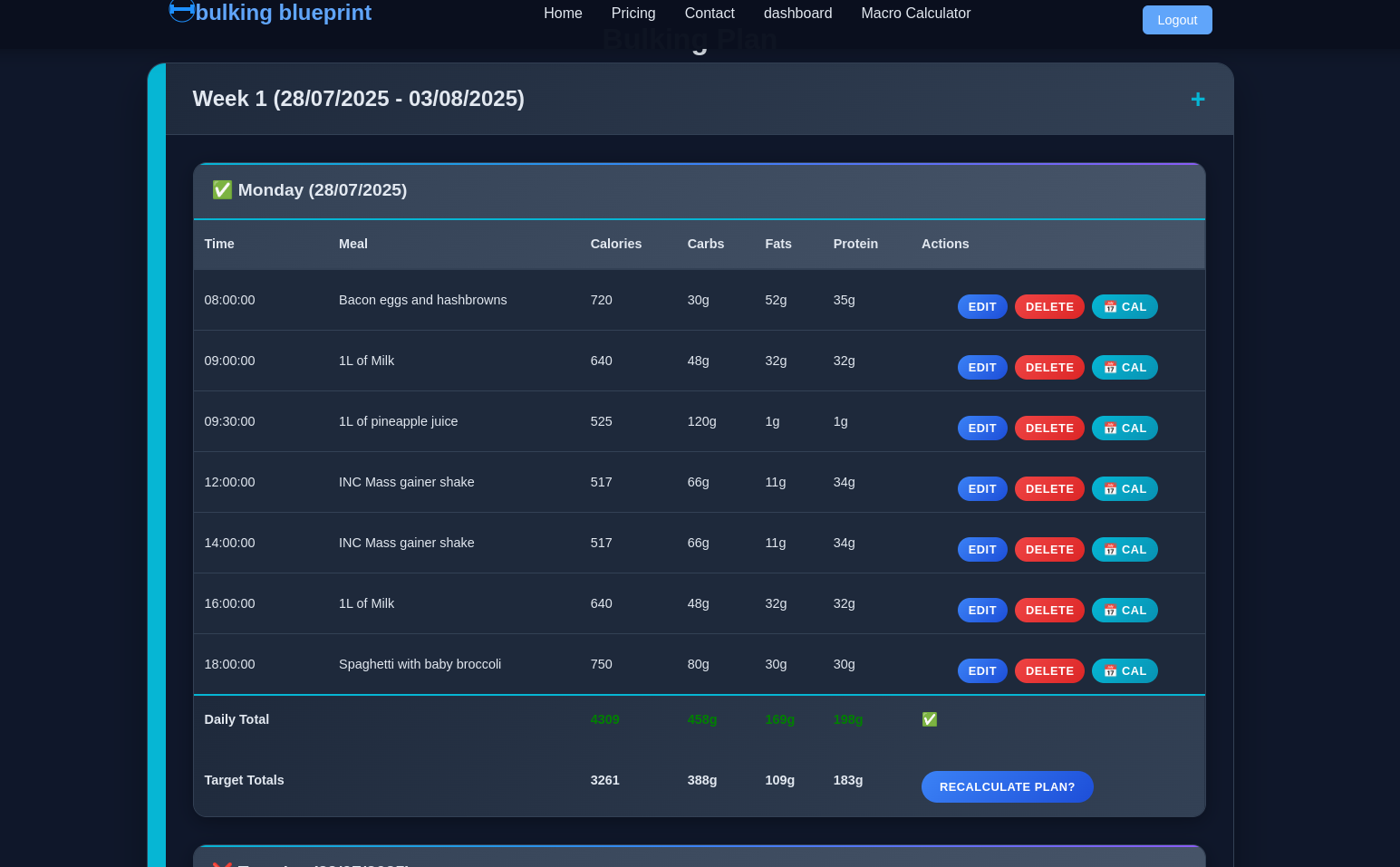
Task: Open the Macro Calculator page
Action: click(x=915, y=14)
